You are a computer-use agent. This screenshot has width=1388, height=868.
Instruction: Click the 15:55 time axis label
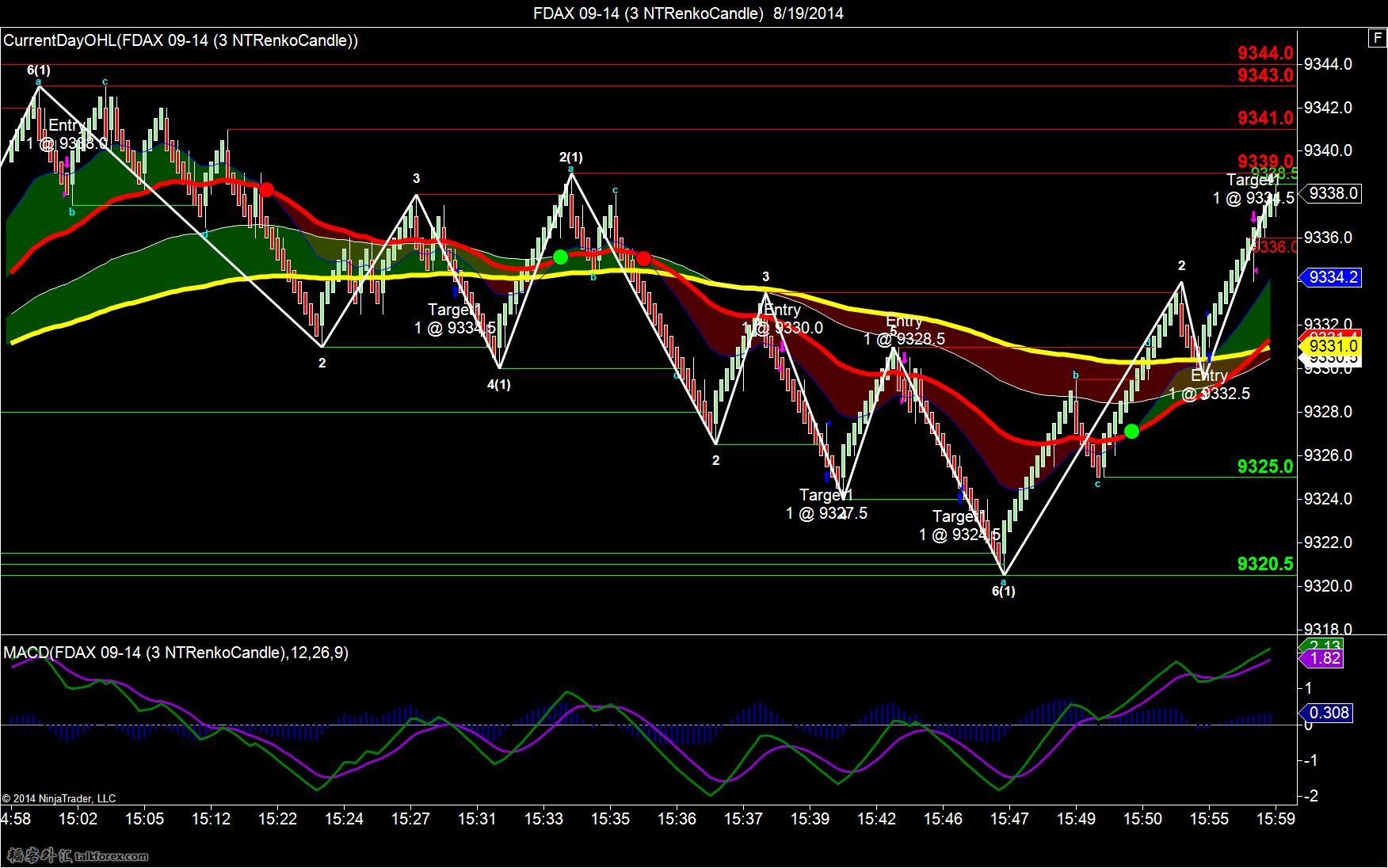click(x=1209, y=818)
